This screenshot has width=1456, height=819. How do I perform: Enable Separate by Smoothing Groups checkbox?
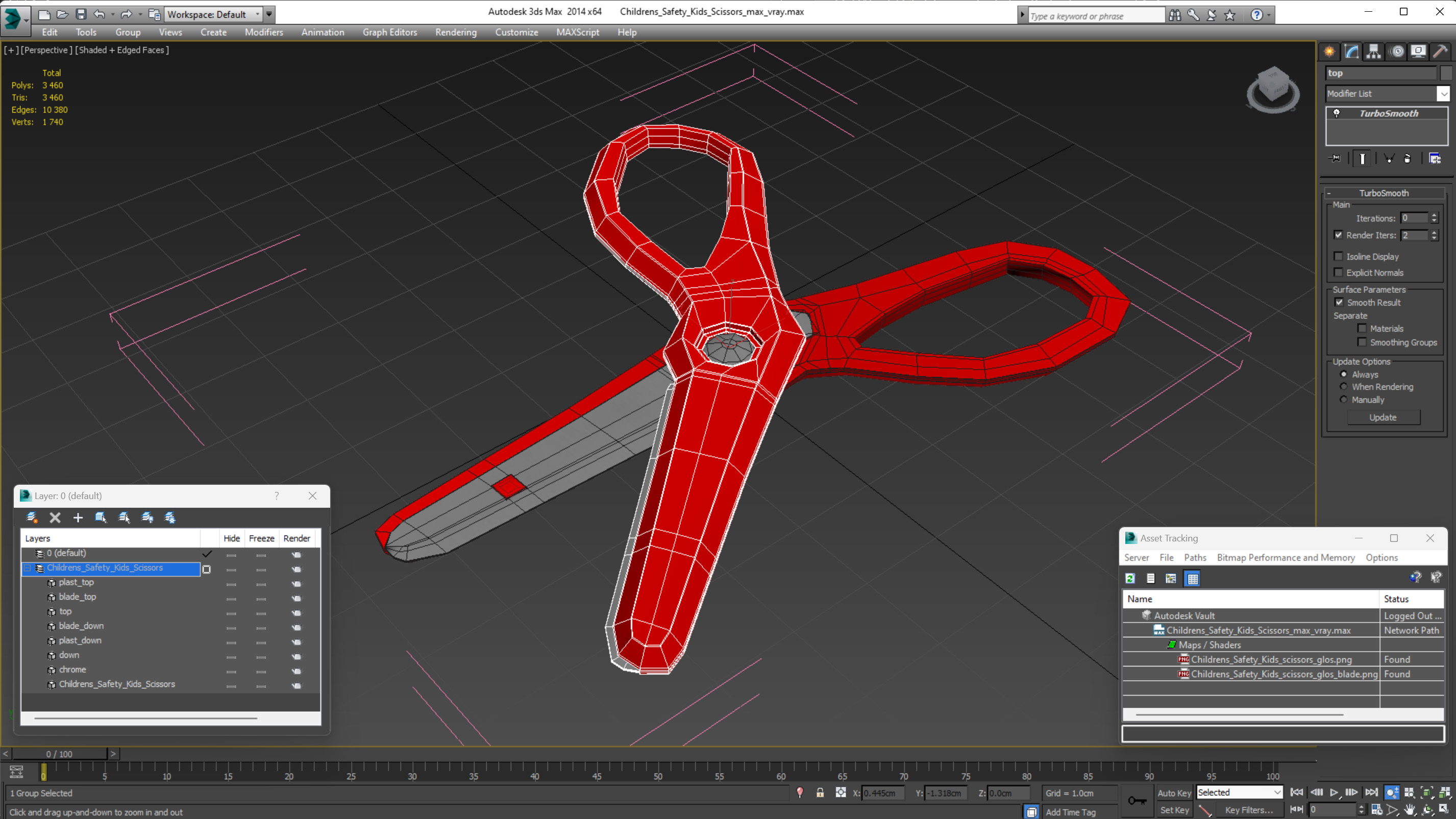tap(1362, 342)
